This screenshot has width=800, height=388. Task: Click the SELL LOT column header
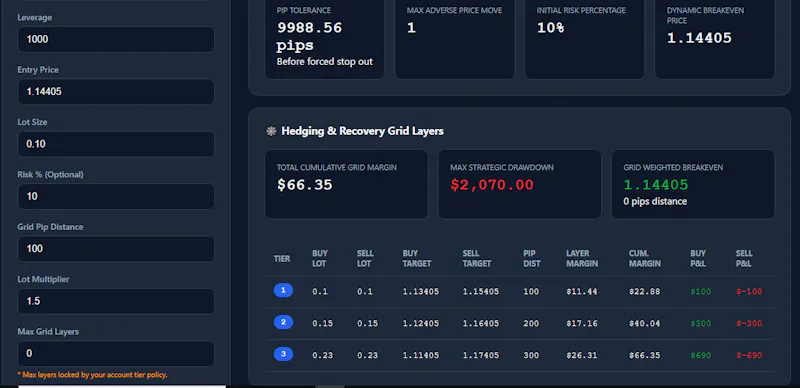click(x=365, y=259)
